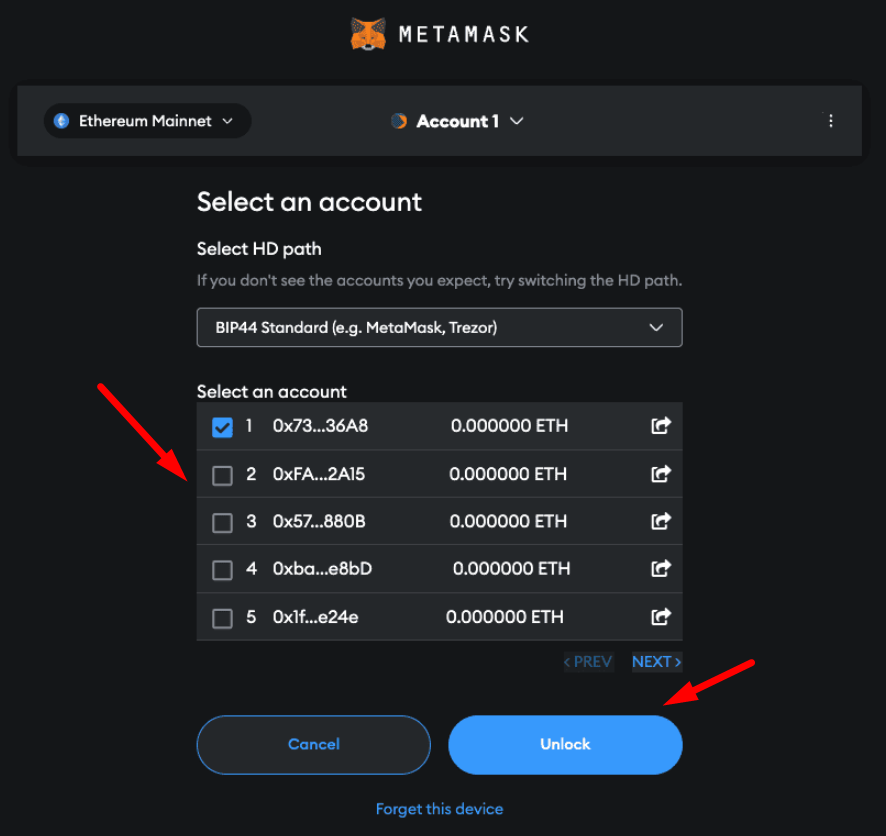The height and width of the screenshot is (836, 886).
Task: Open the three-dot account options menu
Action: click(x=830, y=121)
